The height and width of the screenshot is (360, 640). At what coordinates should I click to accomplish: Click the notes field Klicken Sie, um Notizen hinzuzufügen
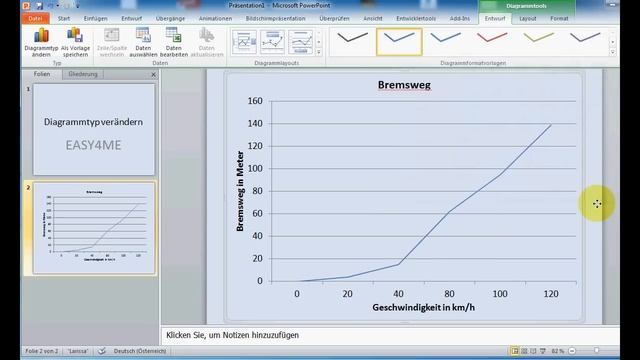tap(390, 335)
